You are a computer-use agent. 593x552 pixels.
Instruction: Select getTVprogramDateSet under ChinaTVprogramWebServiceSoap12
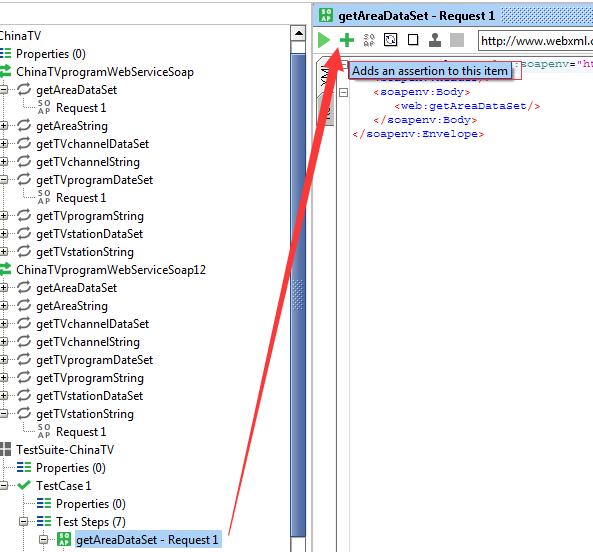[x=95, y=360]
